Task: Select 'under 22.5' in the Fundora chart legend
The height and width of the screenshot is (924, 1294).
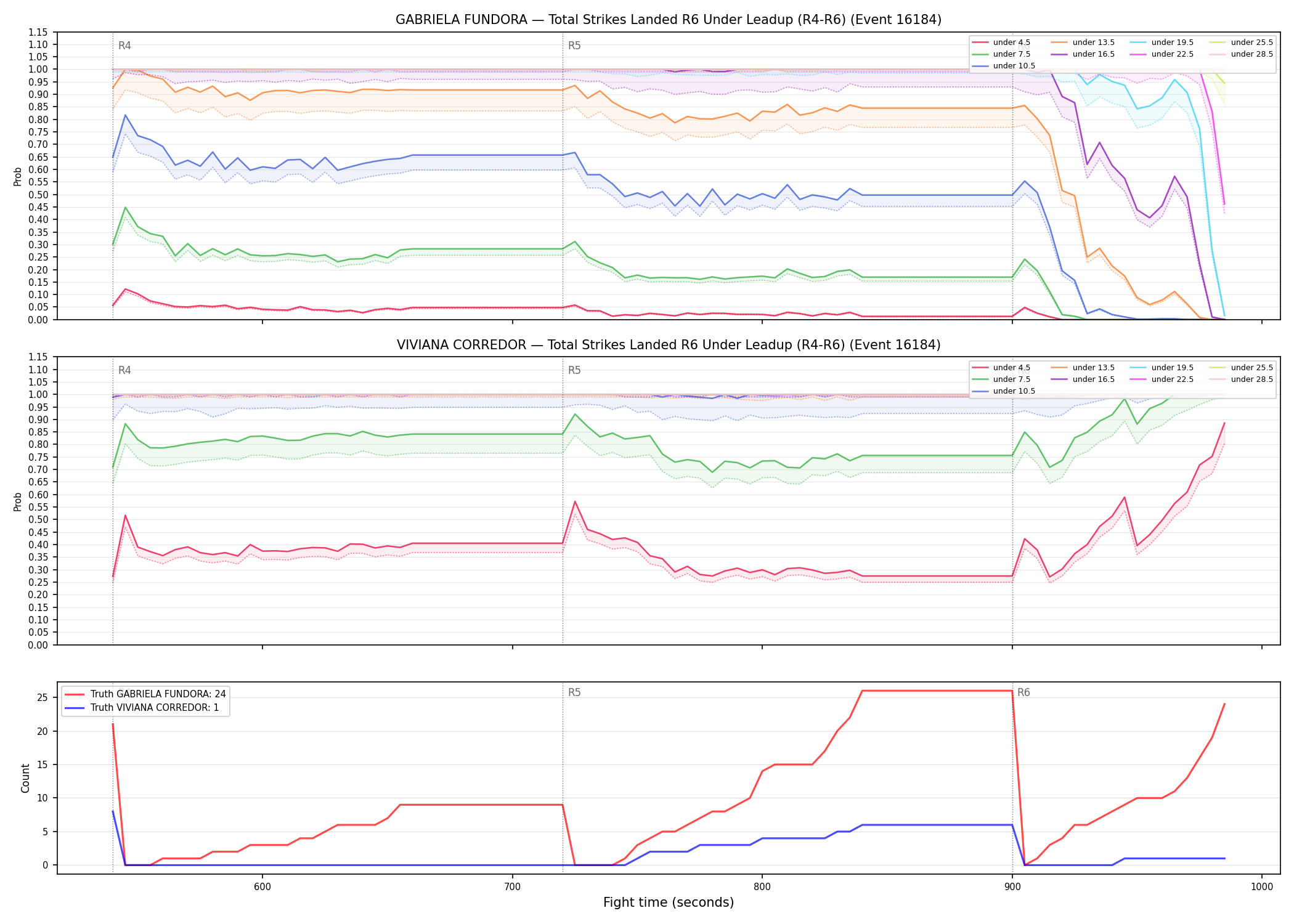Action: click(x=1162, y=54)
